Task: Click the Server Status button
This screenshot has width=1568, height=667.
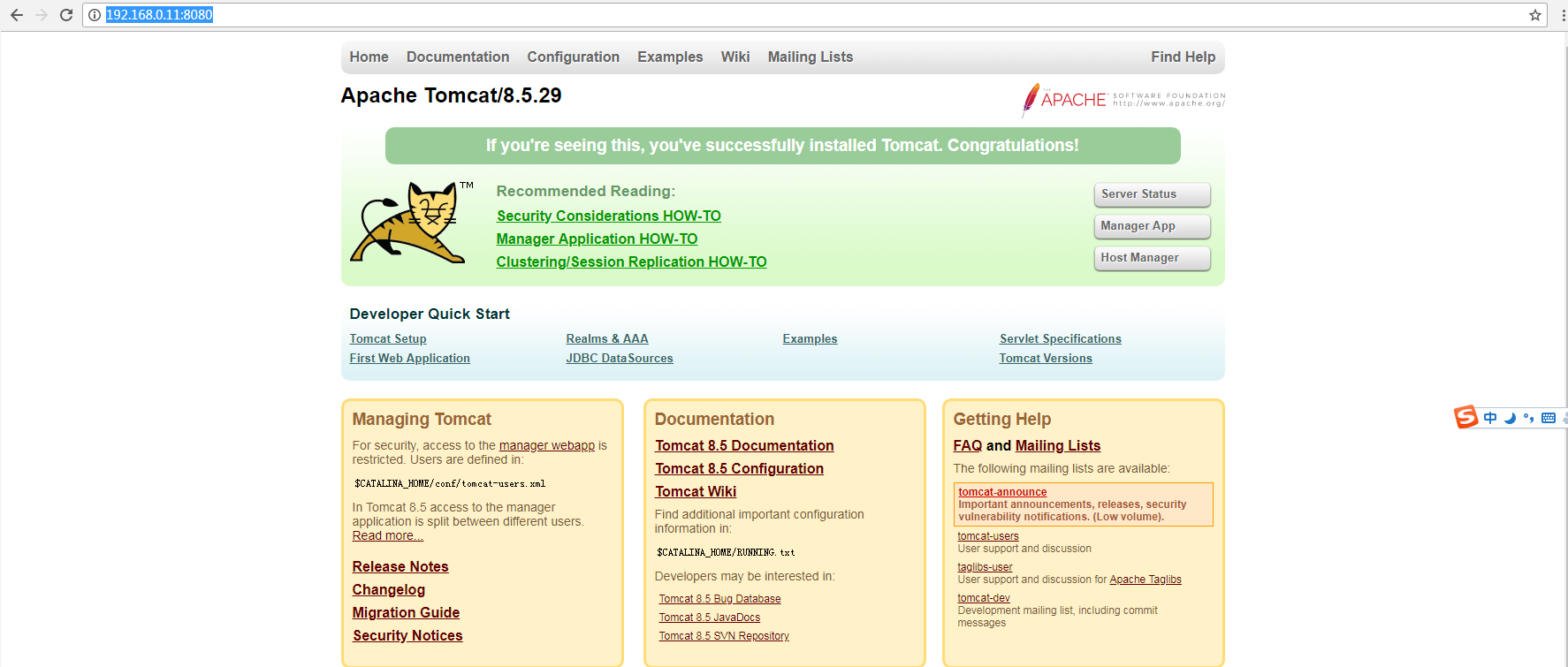Action: (1152, 194)
